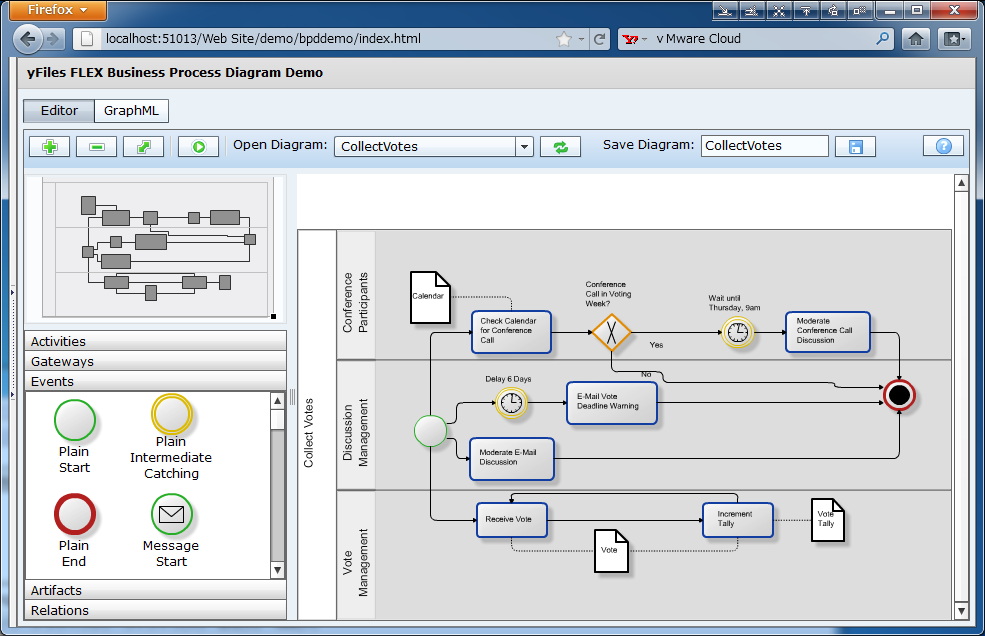
Task: Click the E-Mail Vote Deadline Warning task
Action: click(611, 403)
